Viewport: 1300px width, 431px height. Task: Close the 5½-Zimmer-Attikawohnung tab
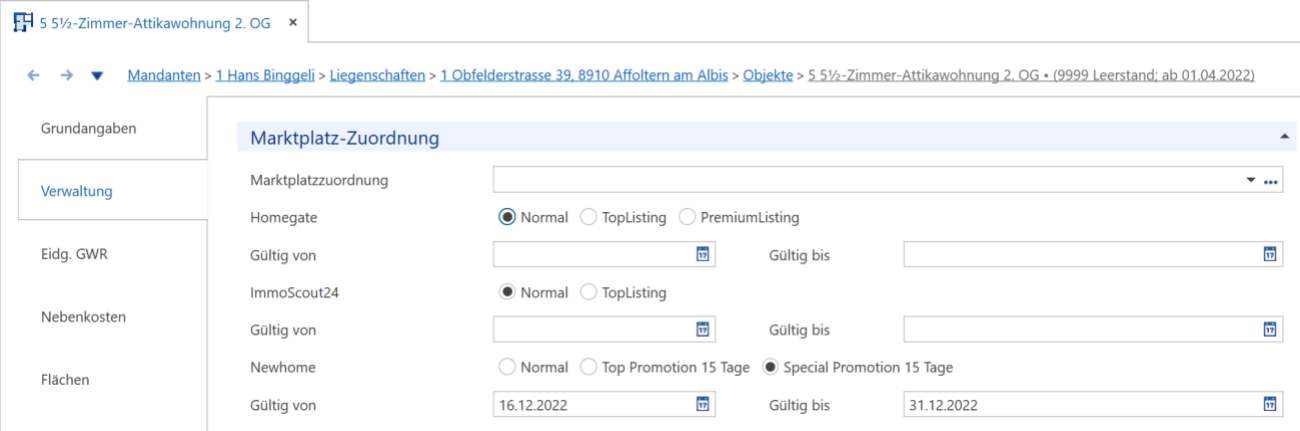point(292,22)
